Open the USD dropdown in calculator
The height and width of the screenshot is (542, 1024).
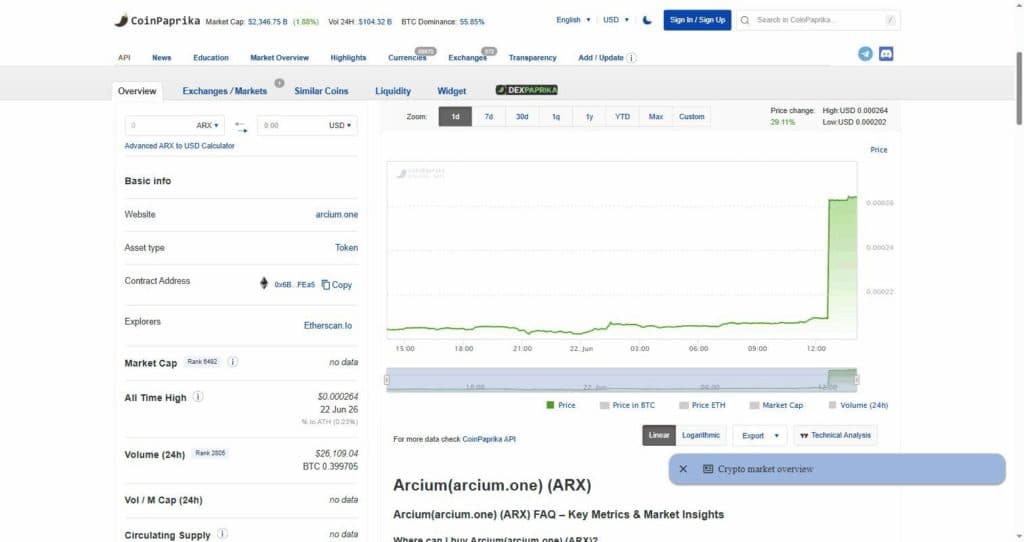pyautogui.click(x=340, y=125)
